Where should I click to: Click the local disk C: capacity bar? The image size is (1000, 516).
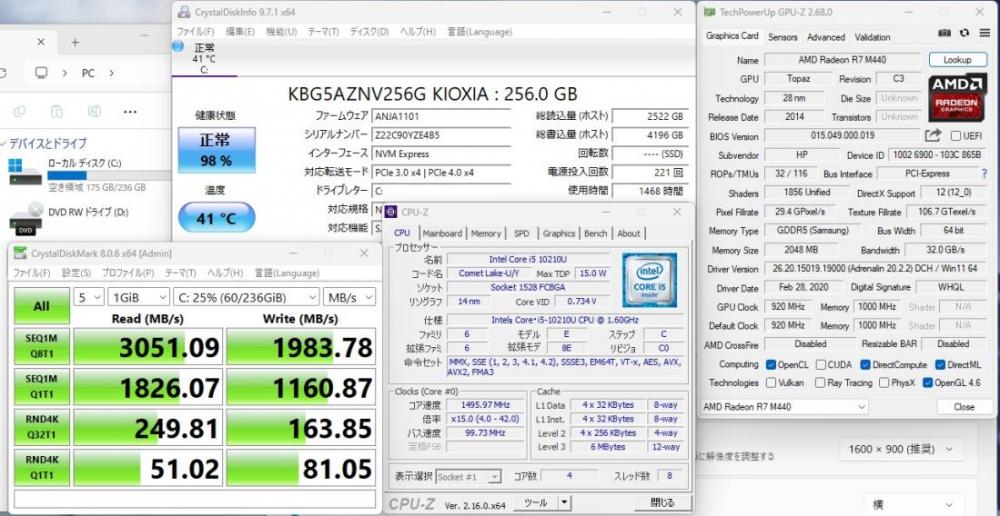[x=109, y=175]
